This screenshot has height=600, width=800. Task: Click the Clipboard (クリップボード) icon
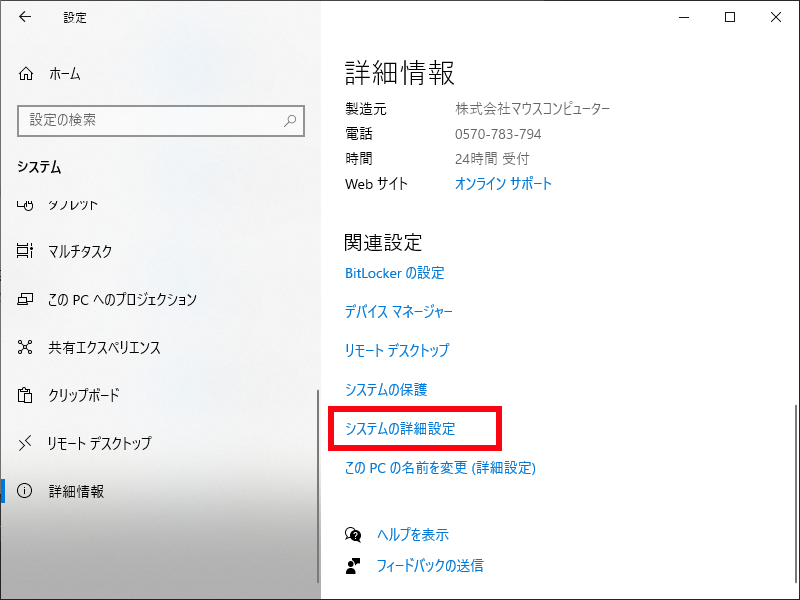click(27, 395)
